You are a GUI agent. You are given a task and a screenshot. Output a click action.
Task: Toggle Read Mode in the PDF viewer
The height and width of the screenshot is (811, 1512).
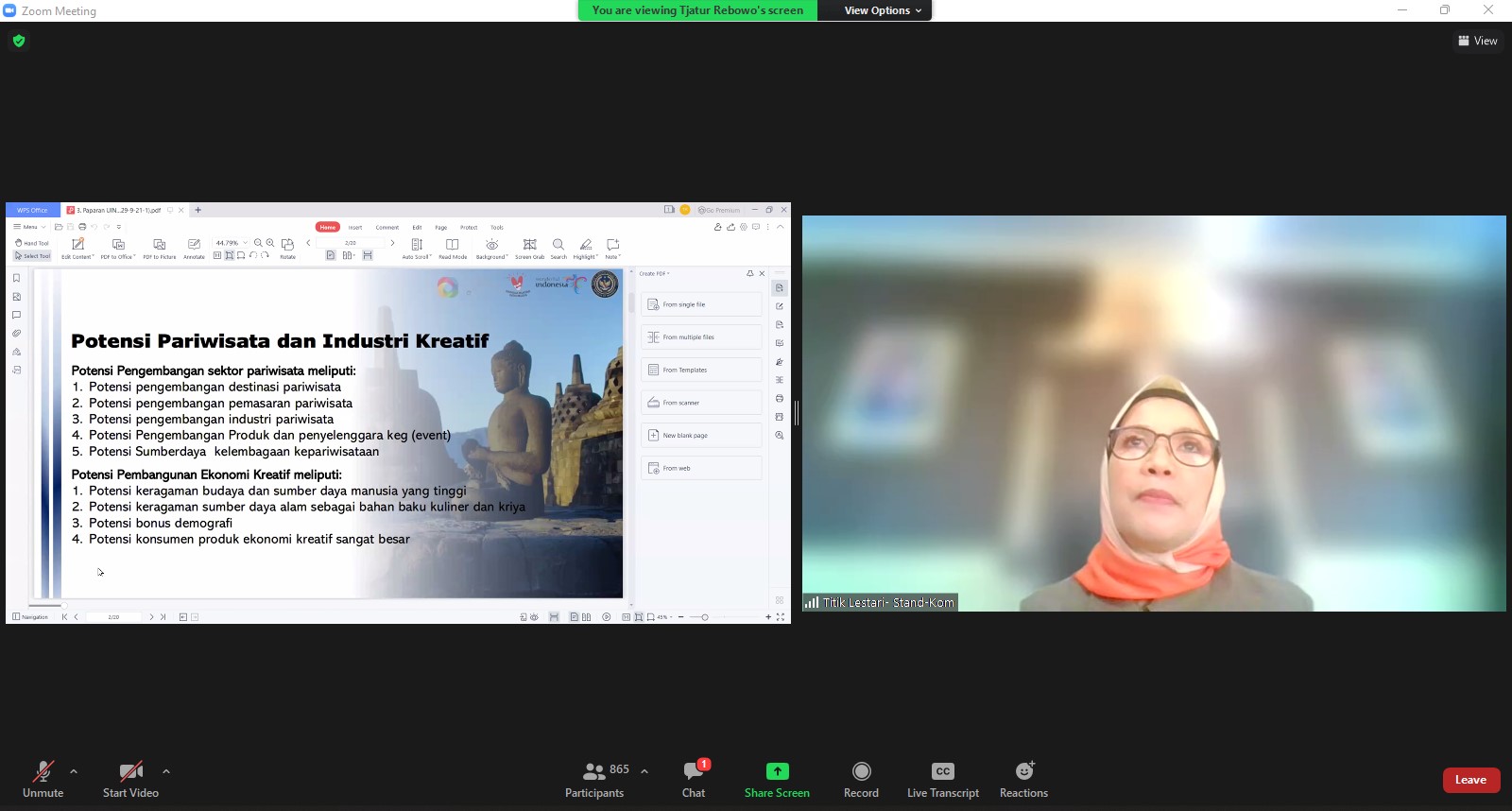click(x=453, y=248)
